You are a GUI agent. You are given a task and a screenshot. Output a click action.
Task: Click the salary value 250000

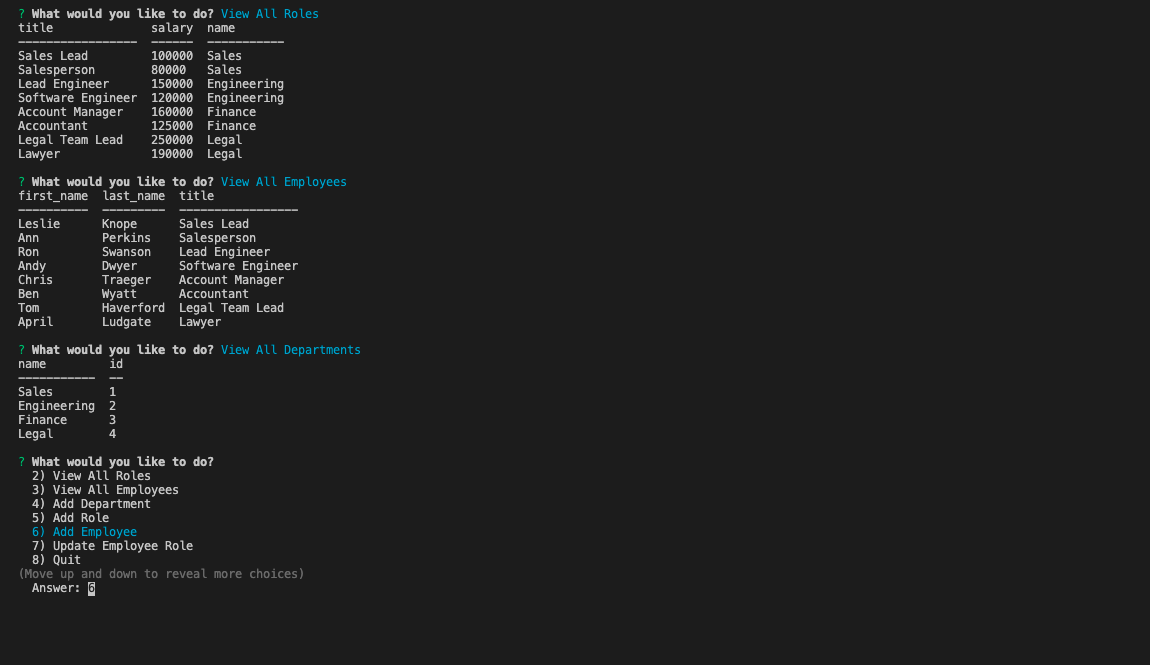point(172,139)
